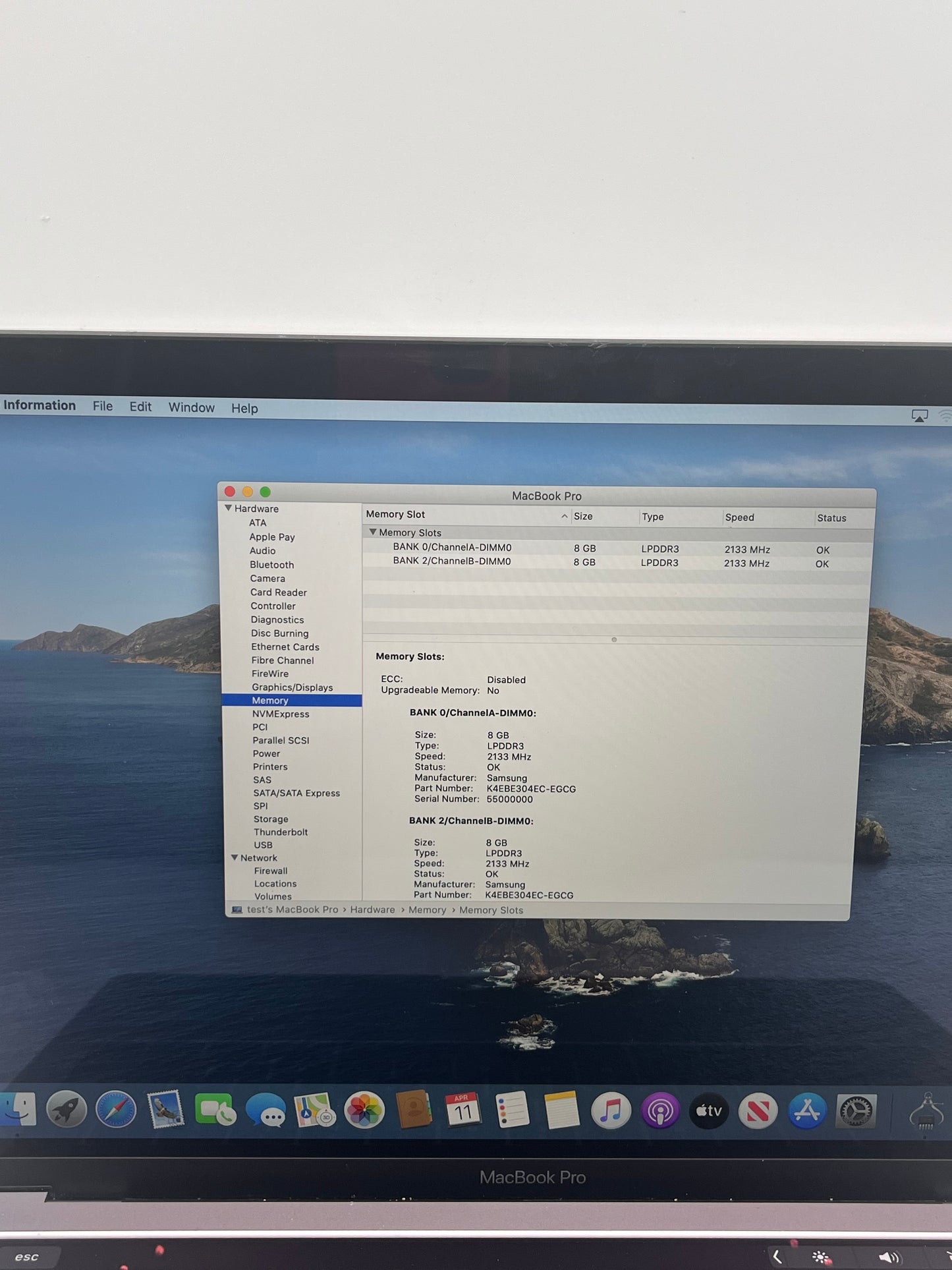Select Locations under Network
This screenshot has width=952, height=1270.
275,884
